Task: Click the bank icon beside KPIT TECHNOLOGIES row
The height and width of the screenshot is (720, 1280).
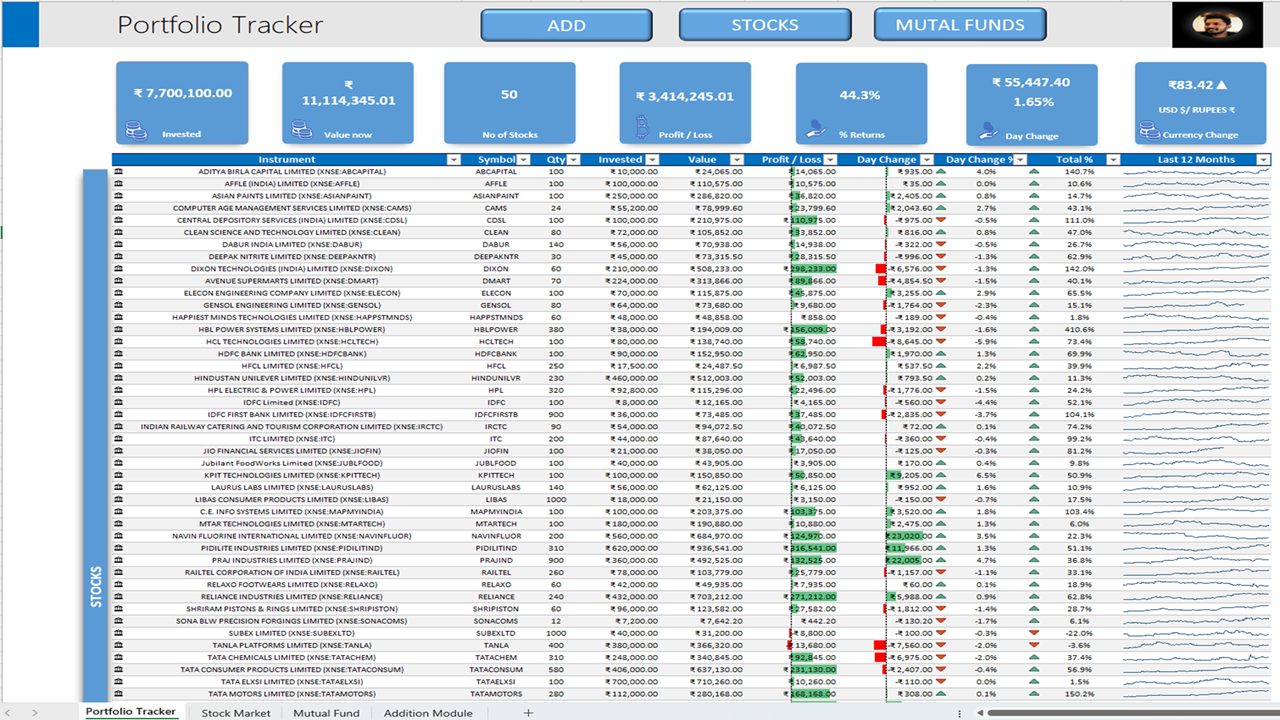Action: [x=119, y=475]
